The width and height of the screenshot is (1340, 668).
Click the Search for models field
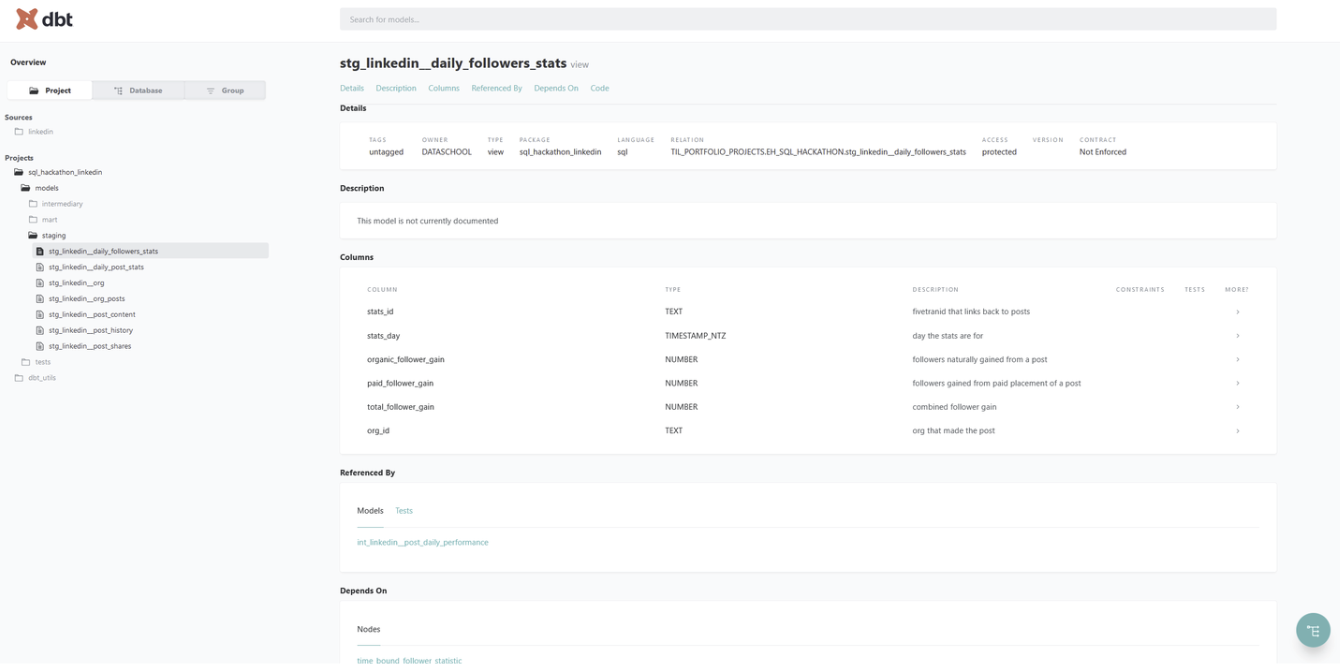[x=807, y=19]
